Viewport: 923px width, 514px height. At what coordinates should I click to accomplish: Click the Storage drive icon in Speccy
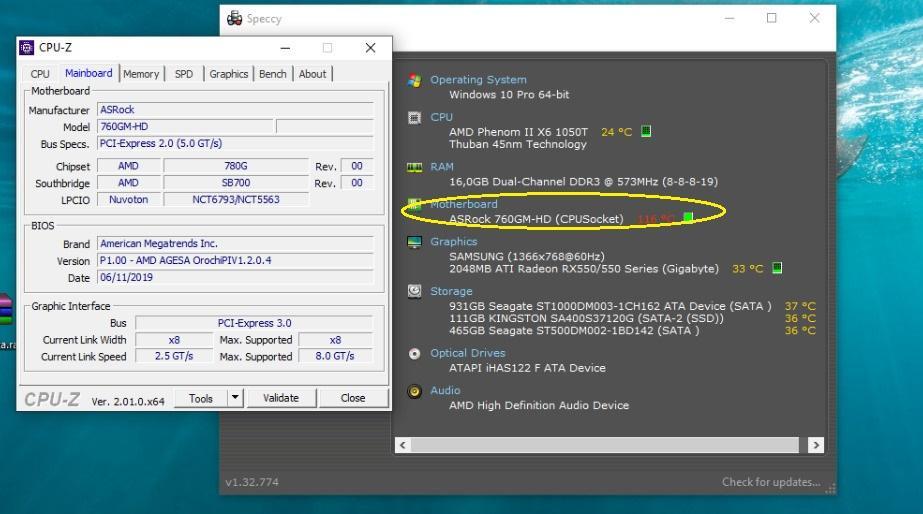point(414,291)
